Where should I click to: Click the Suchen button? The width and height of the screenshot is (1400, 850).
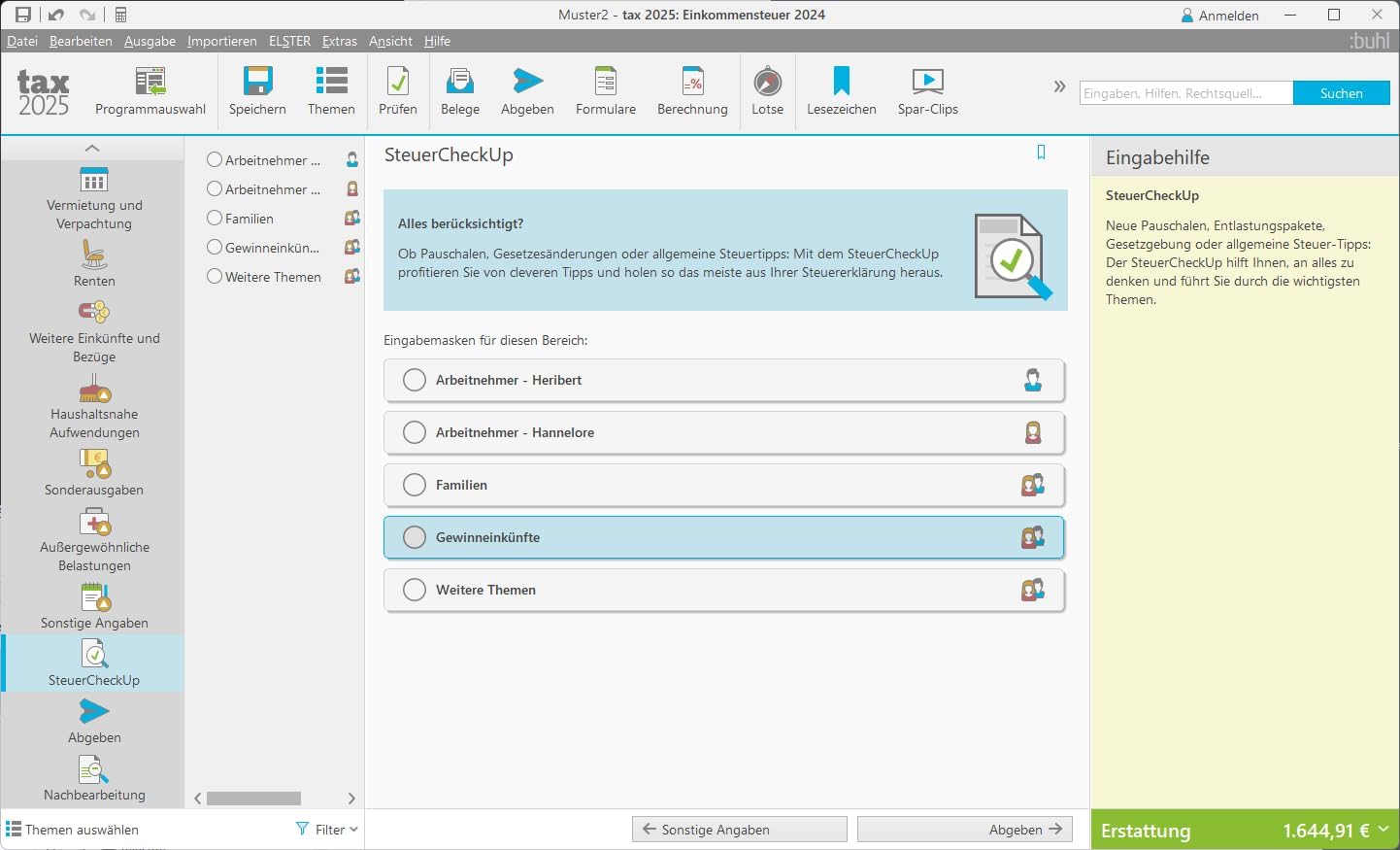click(x=1341, y=93)
